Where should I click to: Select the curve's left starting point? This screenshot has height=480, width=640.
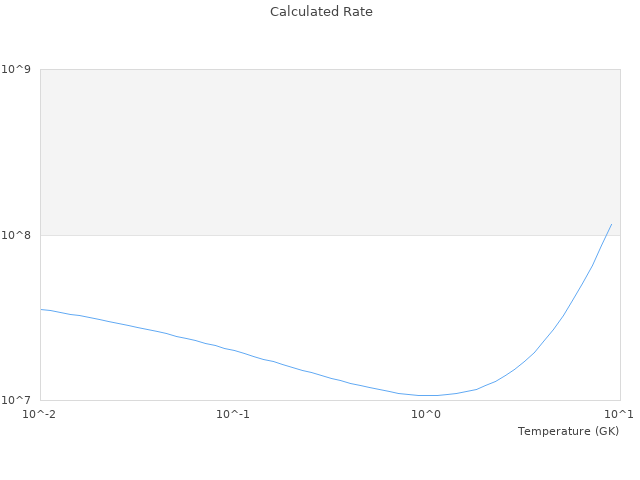point(41,309)
